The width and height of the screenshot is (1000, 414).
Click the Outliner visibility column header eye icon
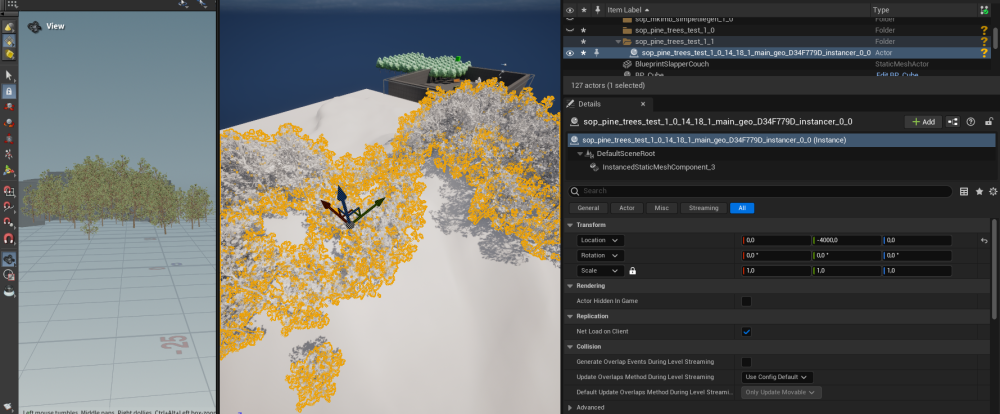coord(570,10)
